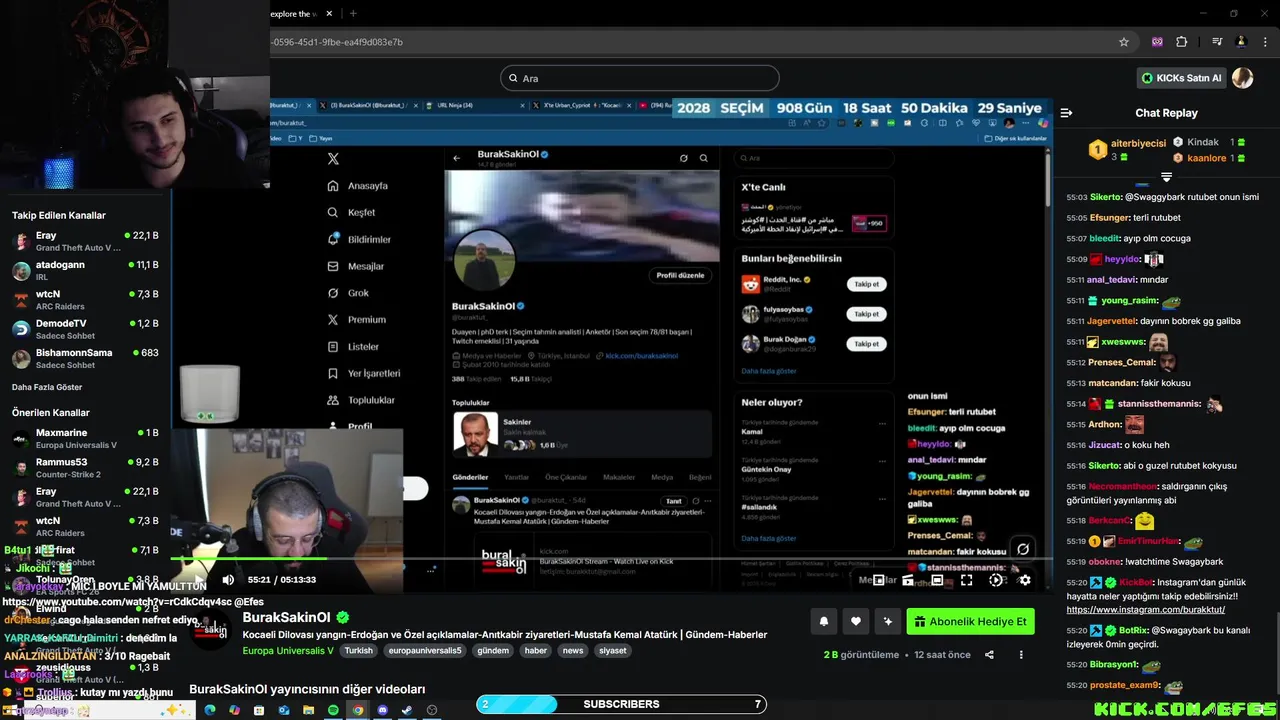Select the news tag
Image resolution: width=1280 pixels, height=720 pixels.
573,650
